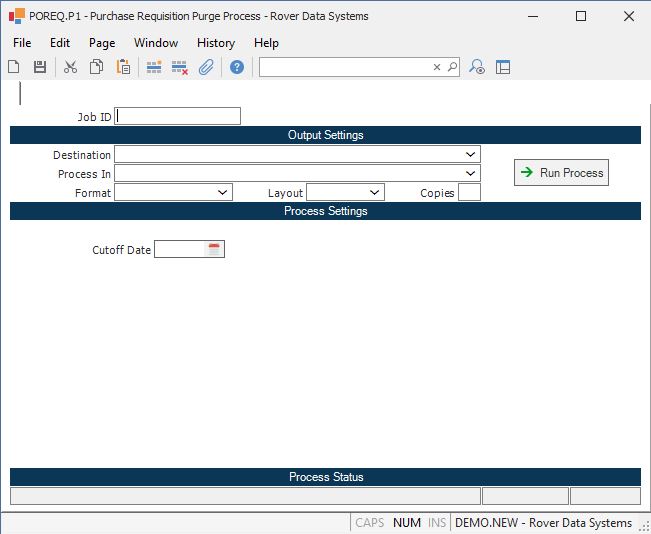Open attachments with the paperclip icon

206,67
